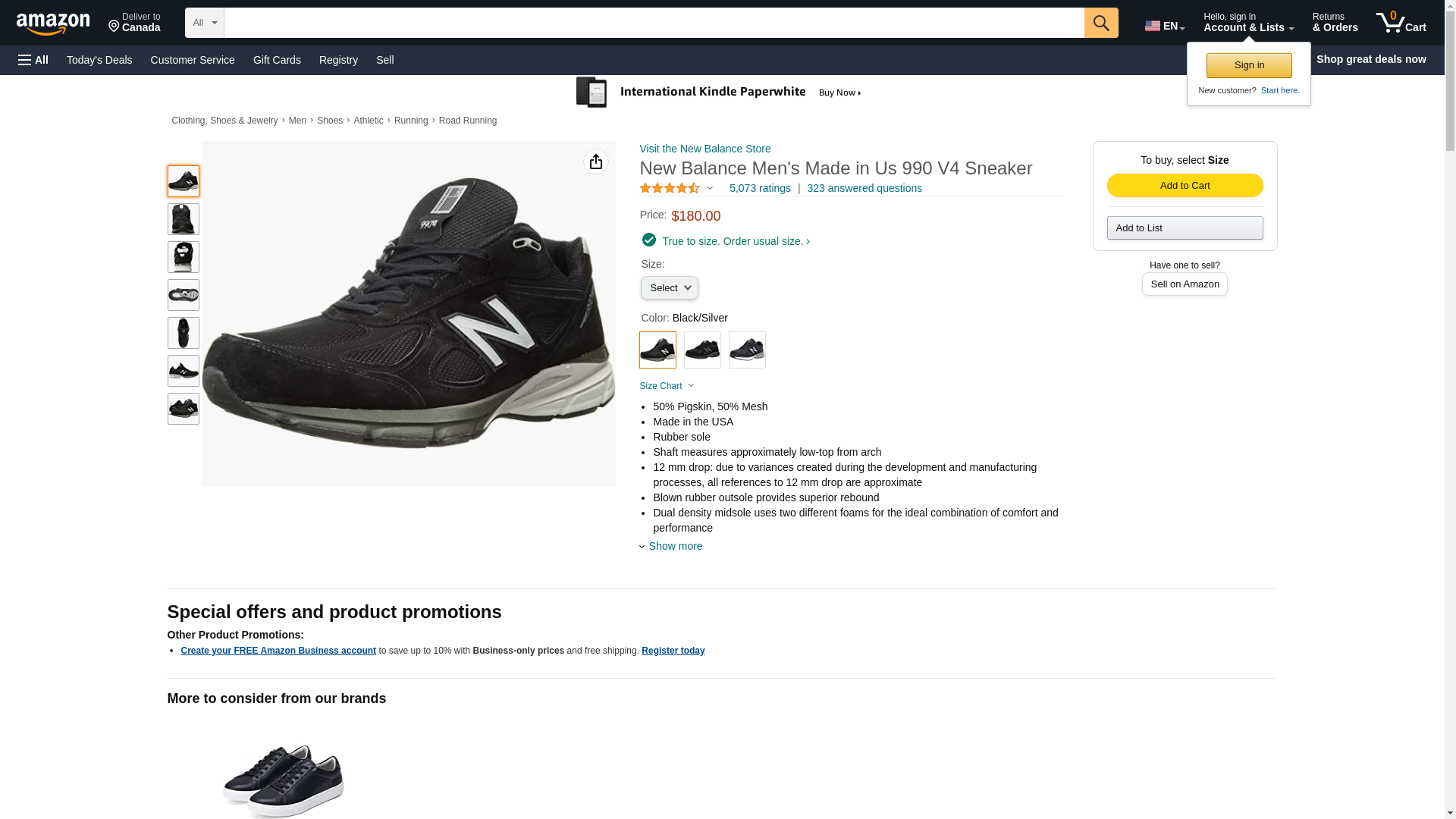The width and height of the screenshot is (1456, 819).
Task: Open the search category All dropdown
Action: (204, 23)
